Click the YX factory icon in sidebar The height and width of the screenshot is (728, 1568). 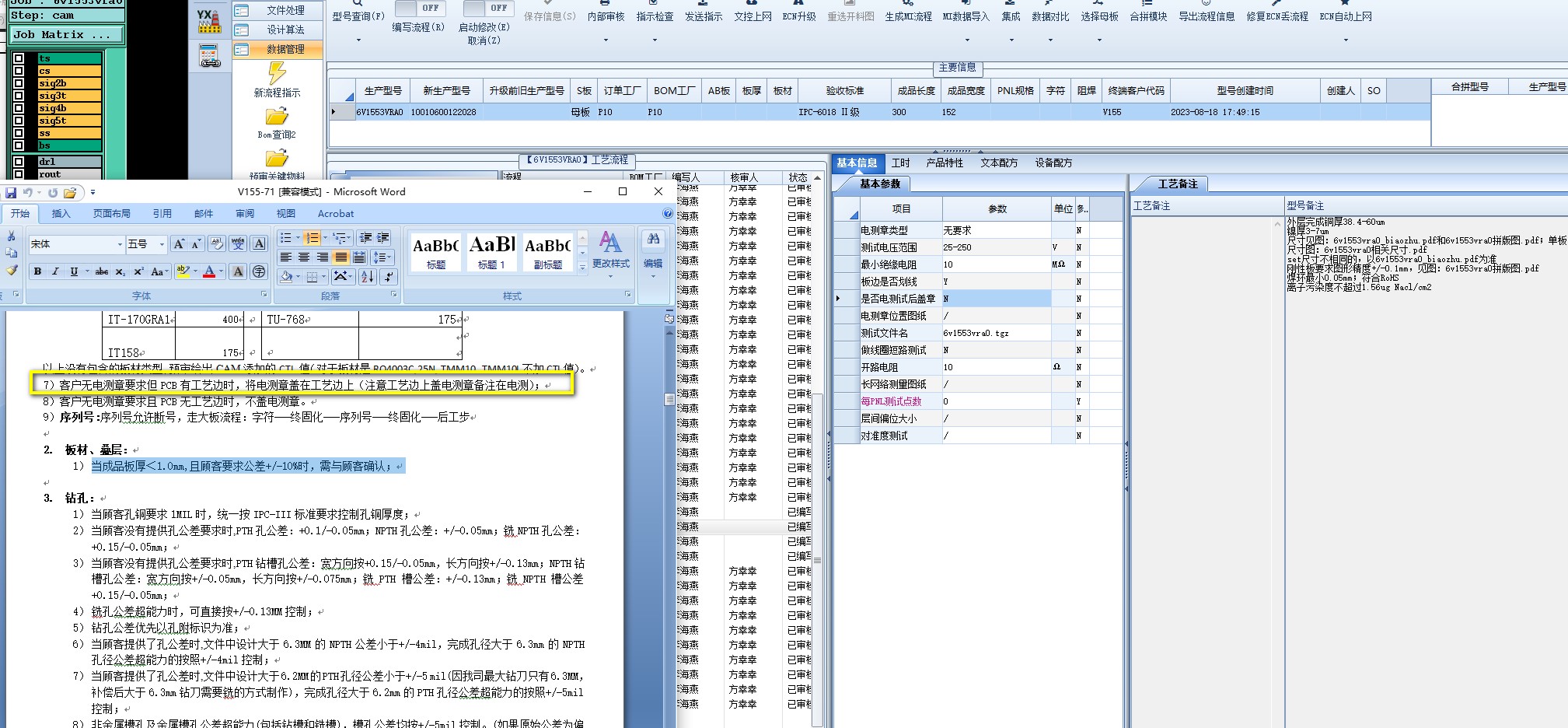click(209, 21)
